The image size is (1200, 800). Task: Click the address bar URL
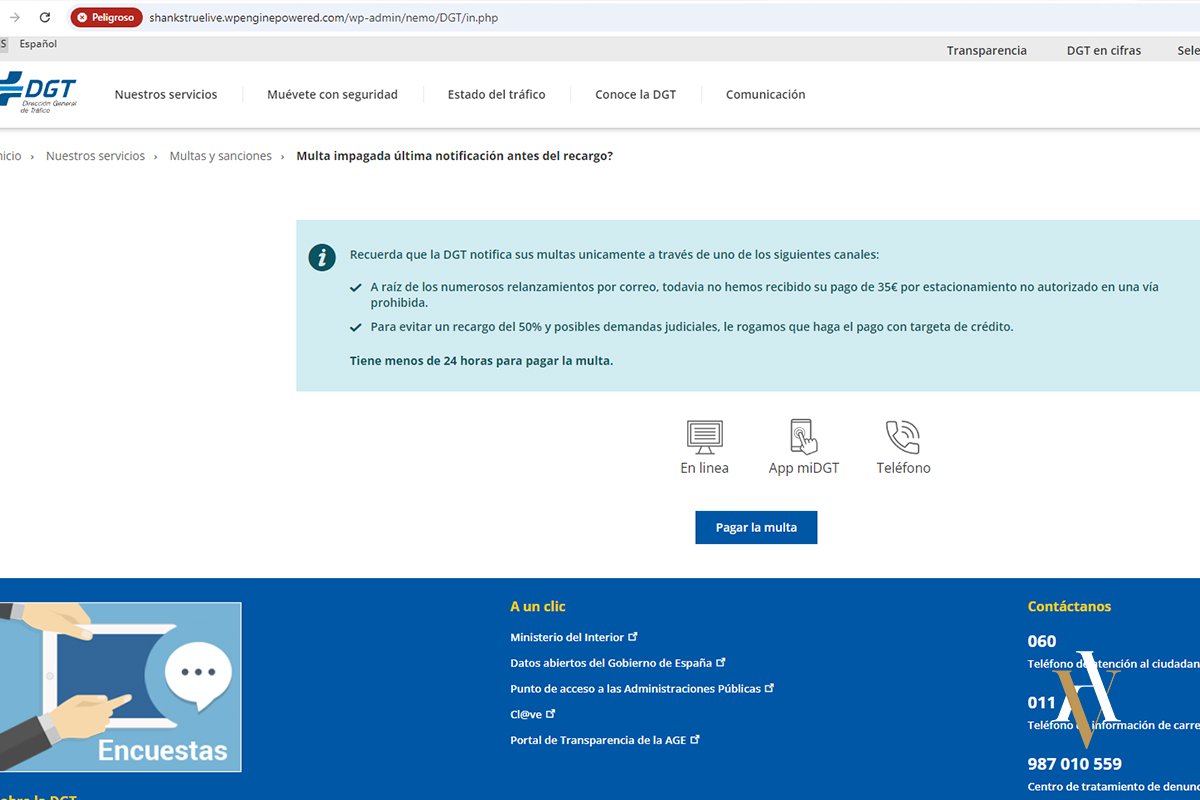323,18
